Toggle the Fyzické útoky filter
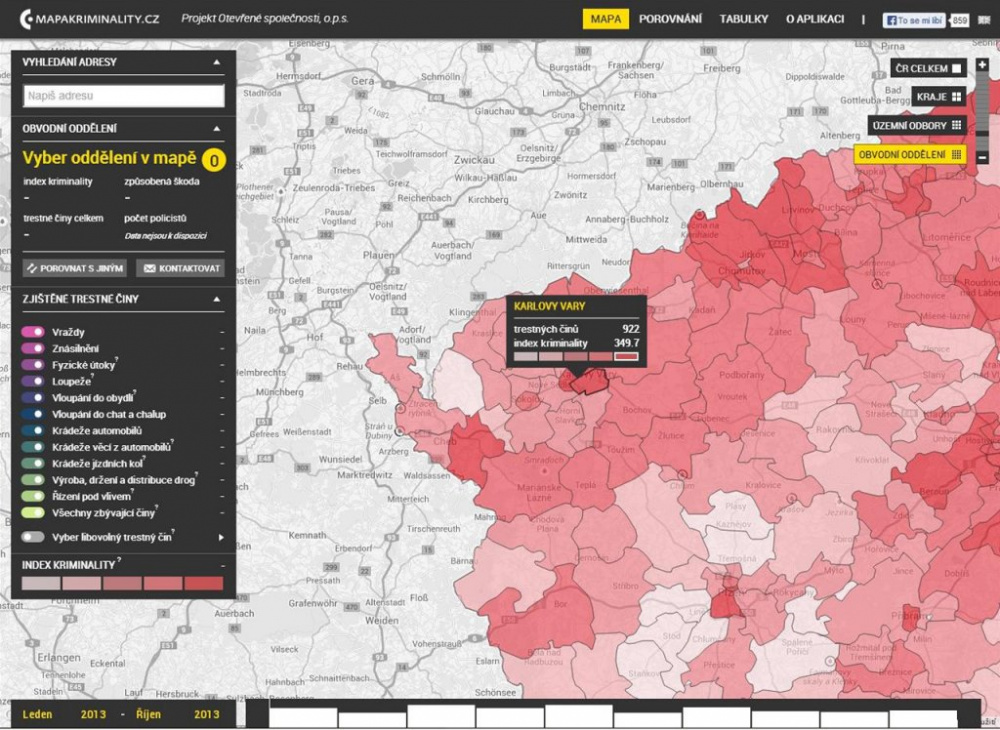 tap(33, 365)
